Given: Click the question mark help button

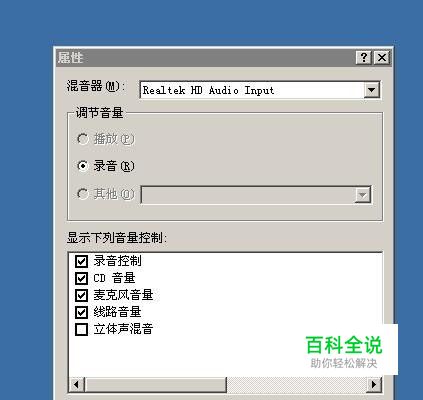Looking at the screenshot, I should coord(364,58).
